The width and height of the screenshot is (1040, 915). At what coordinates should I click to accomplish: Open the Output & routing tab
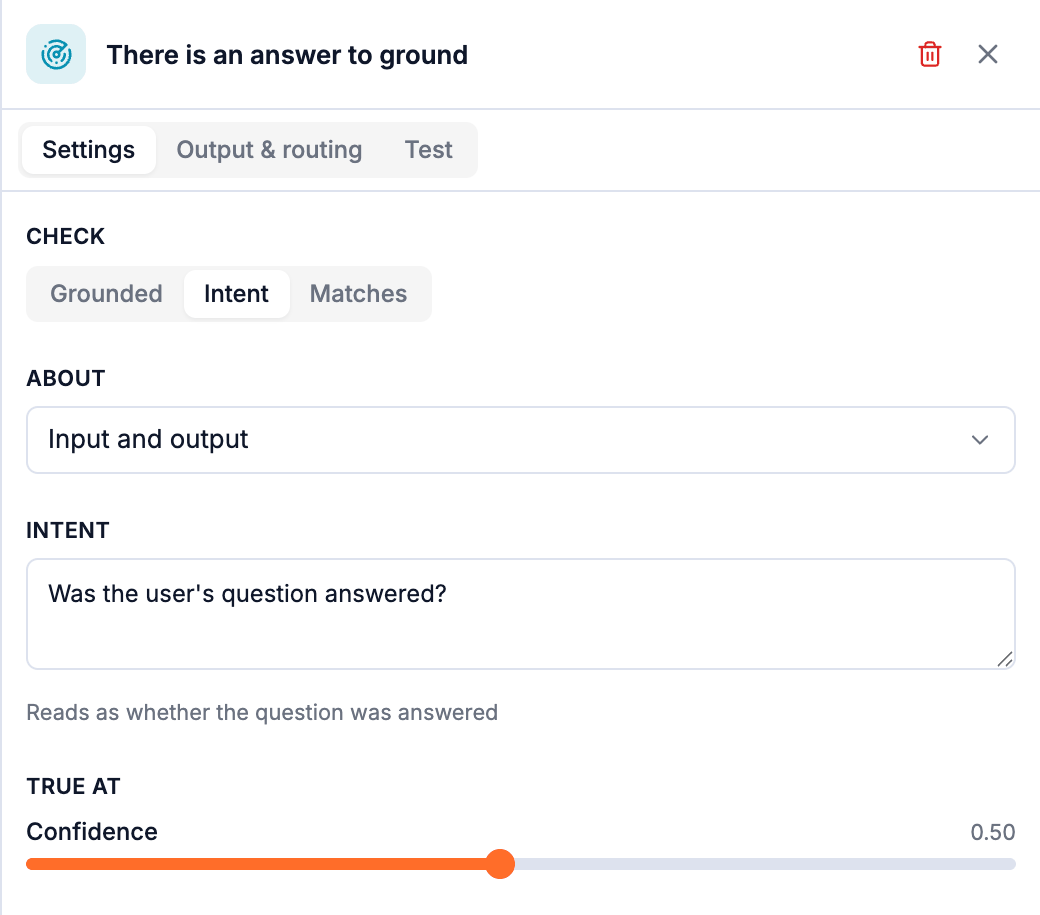269,150
